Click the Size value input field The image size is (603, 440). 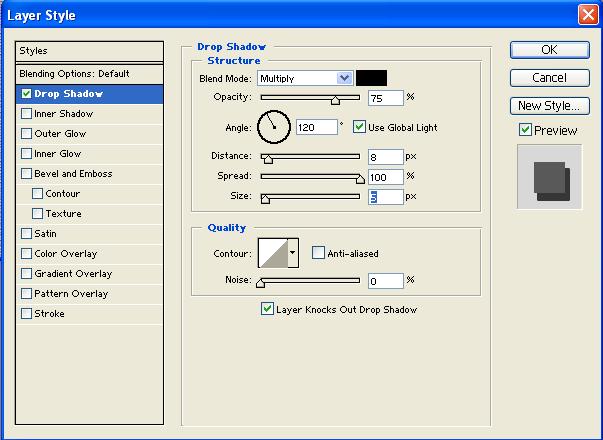click(385, 197)
